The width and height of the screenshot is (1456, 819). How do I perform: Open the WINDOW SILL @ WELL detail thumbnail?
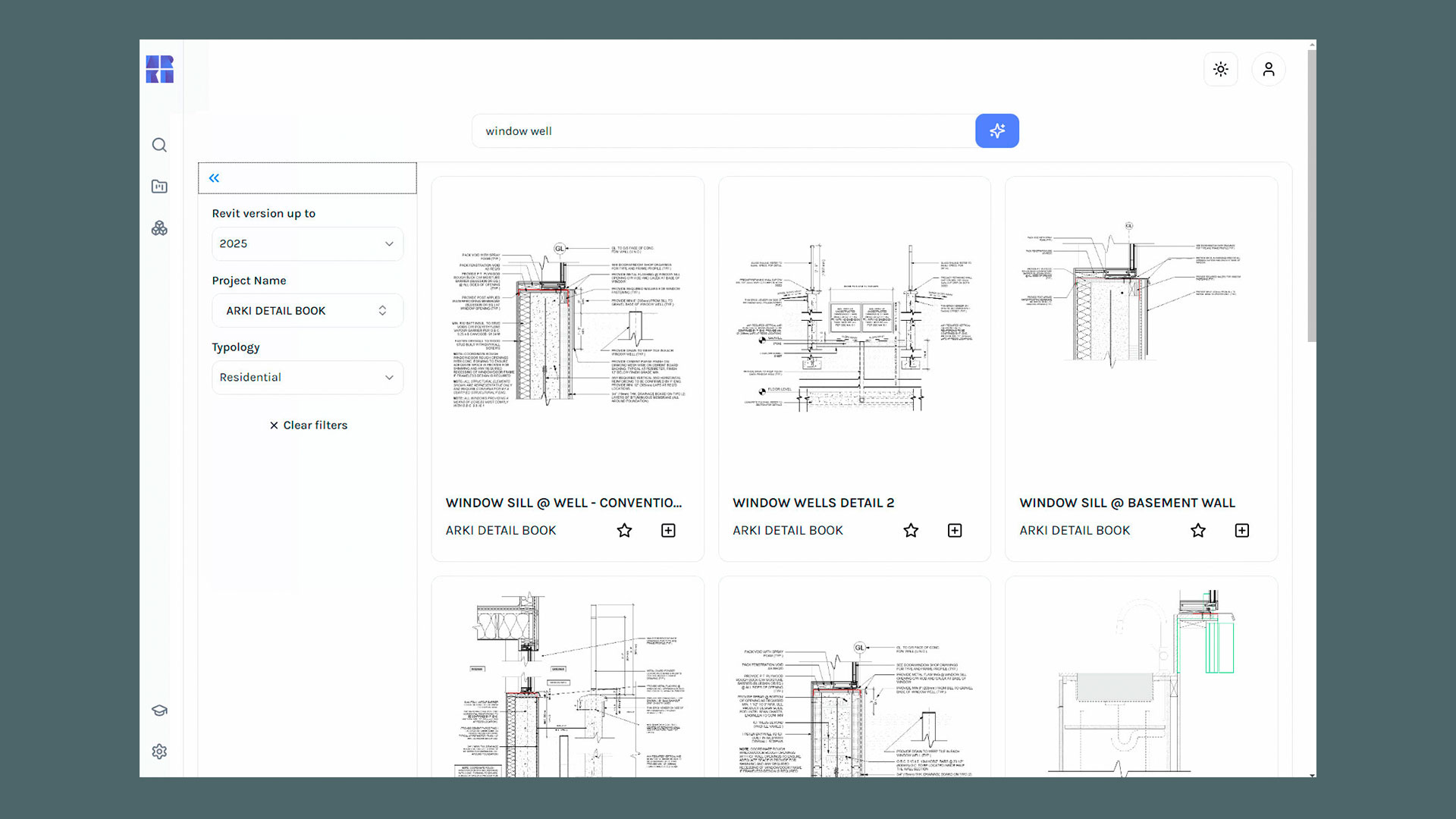568,326
